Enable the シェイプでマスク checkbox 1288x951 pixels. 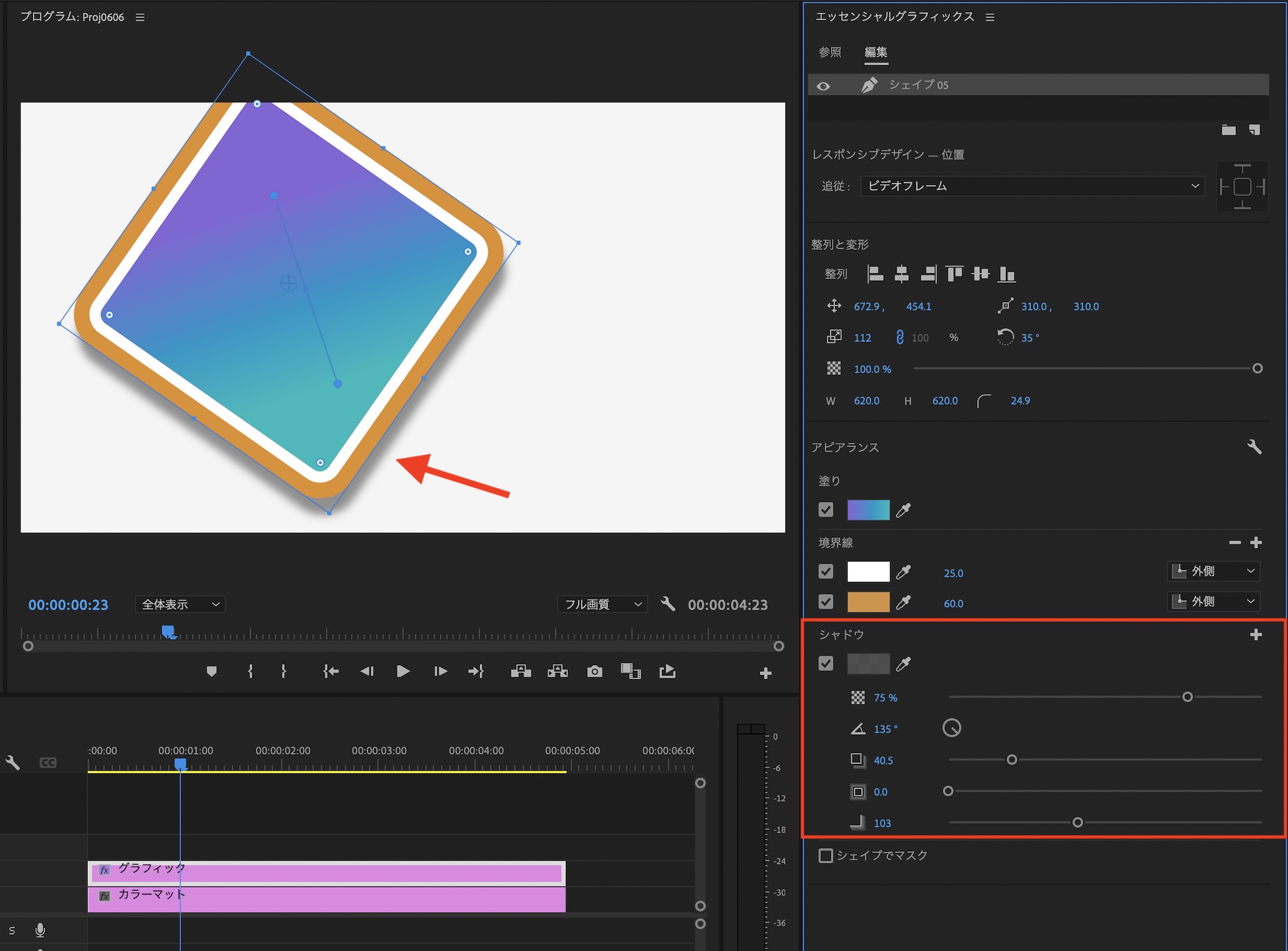point(826,855)
